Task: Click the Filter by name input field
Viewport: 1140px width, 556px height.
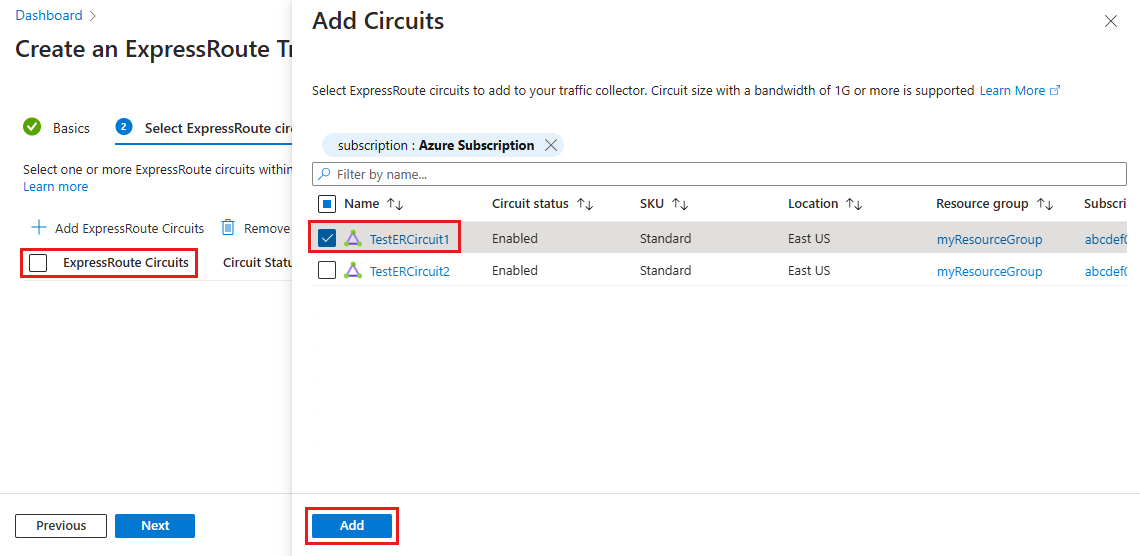Action: [719, 174]
